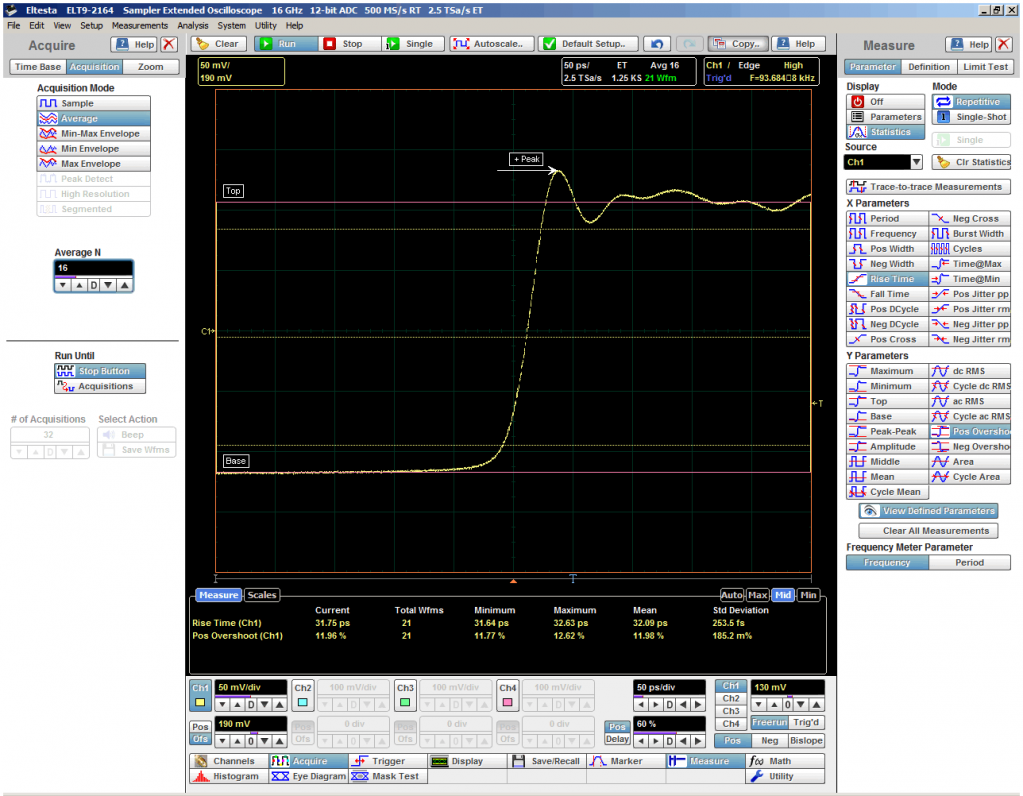1023x796 pixels.
Task: Select the Pos Overshoot Y parameter
Action: [970, 432]
